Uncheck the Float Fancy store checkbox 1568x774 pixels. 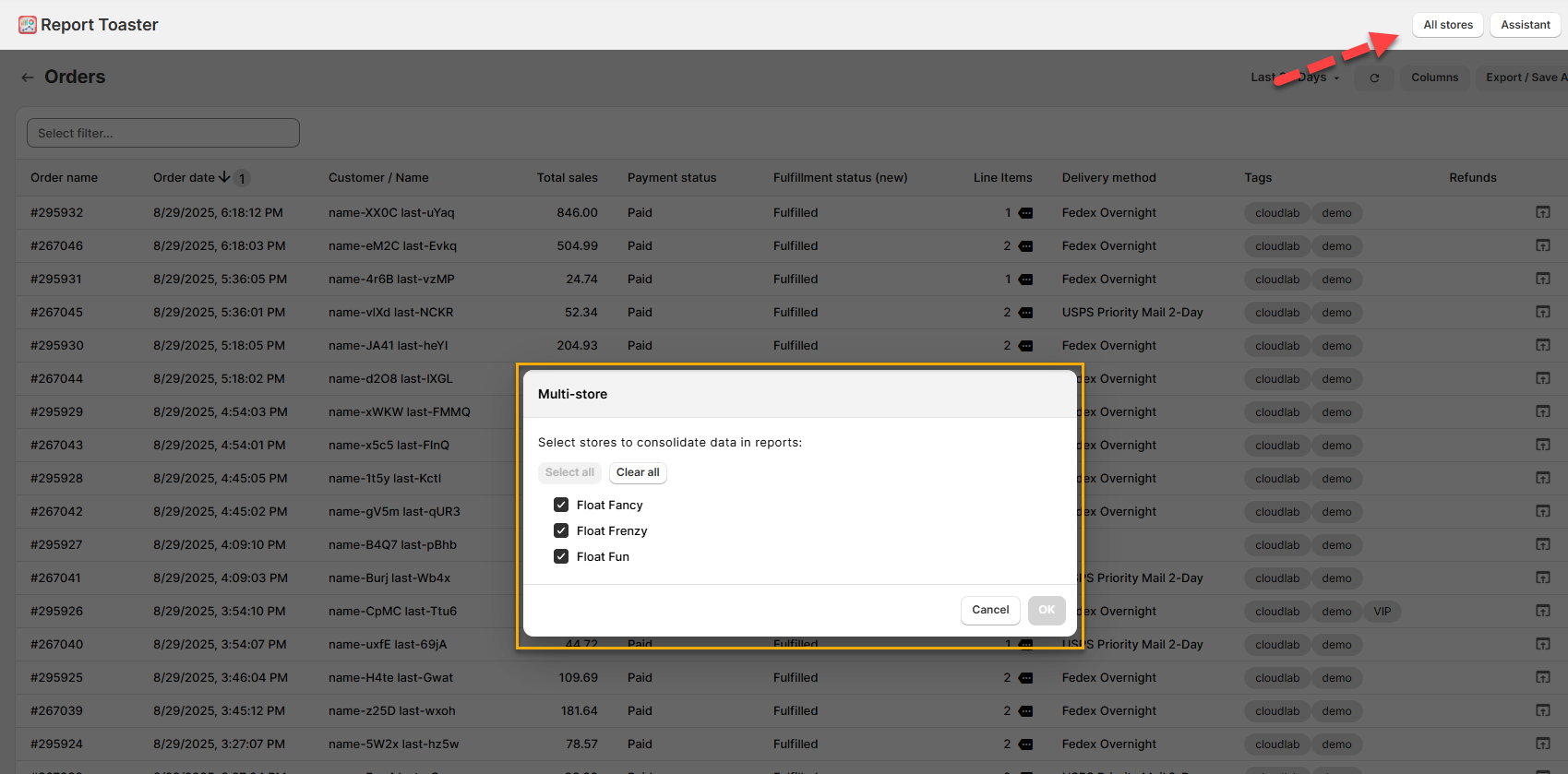click(561, 505)
